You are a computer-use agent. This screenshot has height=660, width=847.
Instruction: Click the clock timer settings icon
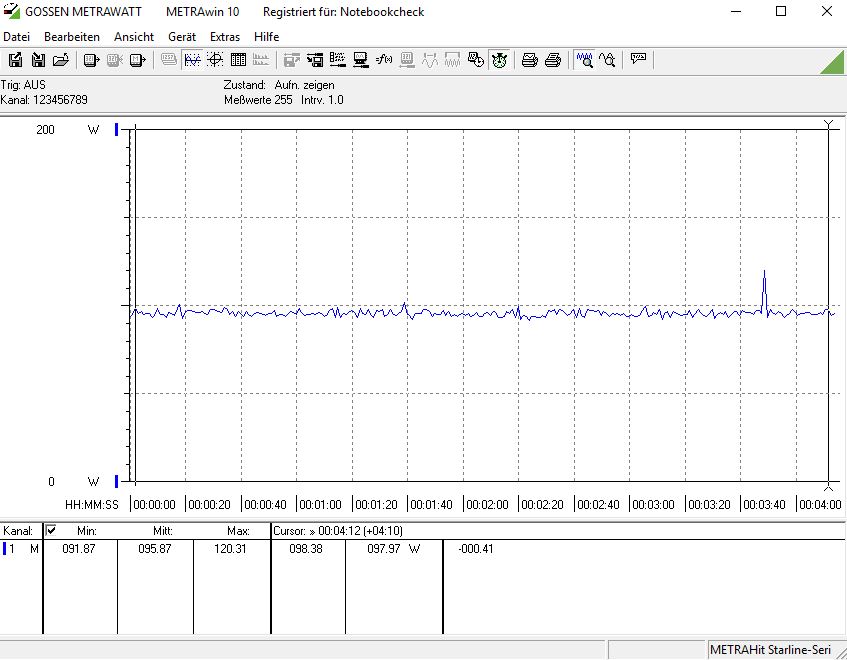pos(476,60)
